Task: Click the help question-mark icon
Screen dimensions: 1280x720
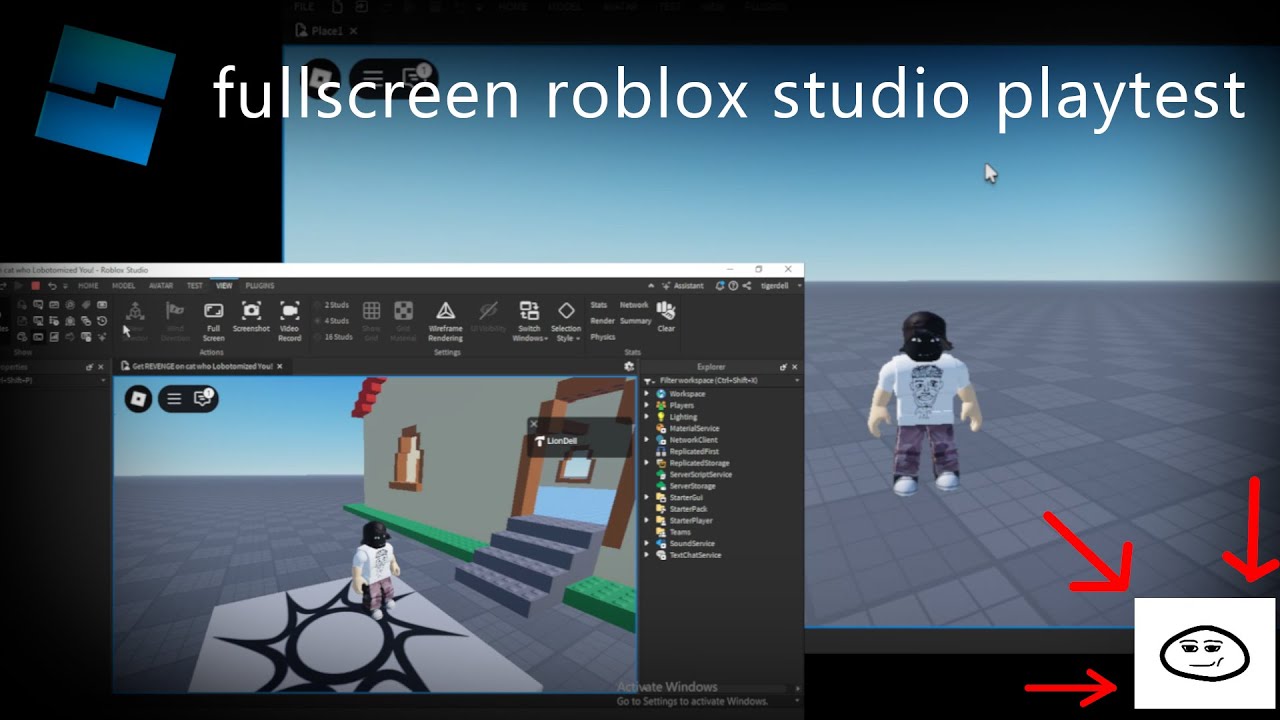Action: tap(734, 285)
